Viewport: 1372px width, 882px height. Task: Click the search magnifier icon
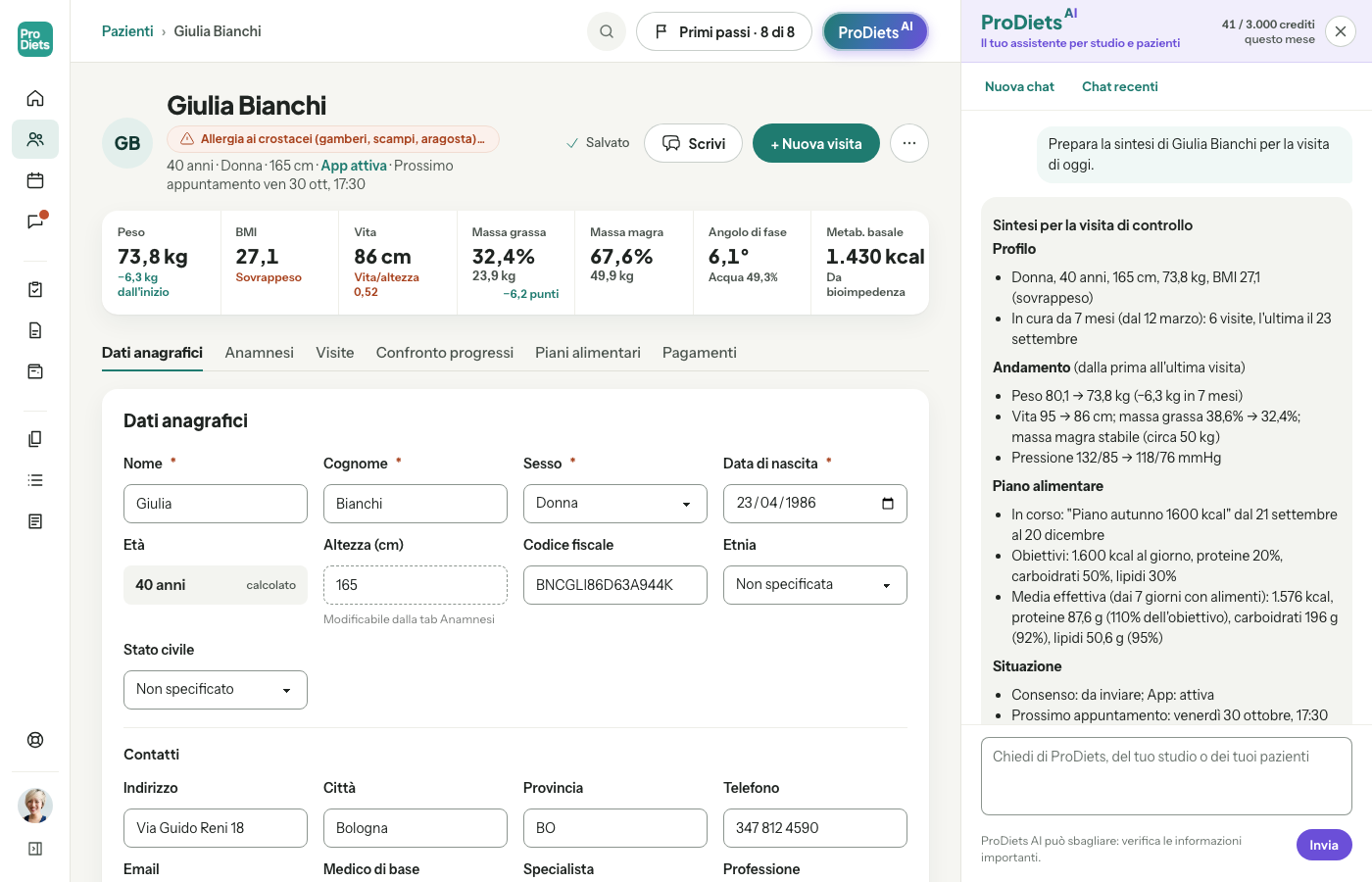[607, 31]
